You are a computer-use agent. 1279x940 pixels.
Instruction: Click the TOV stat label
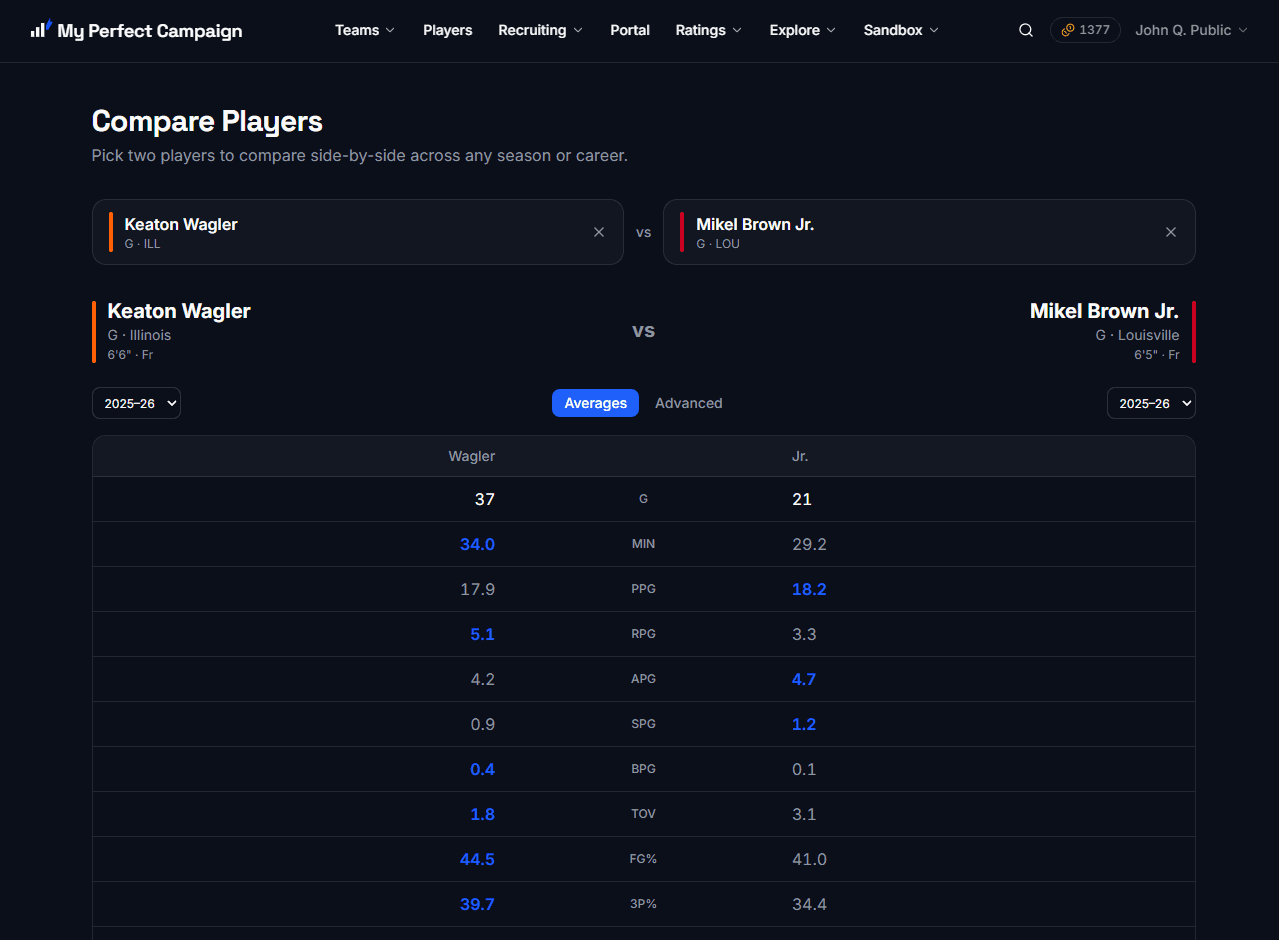644,814
